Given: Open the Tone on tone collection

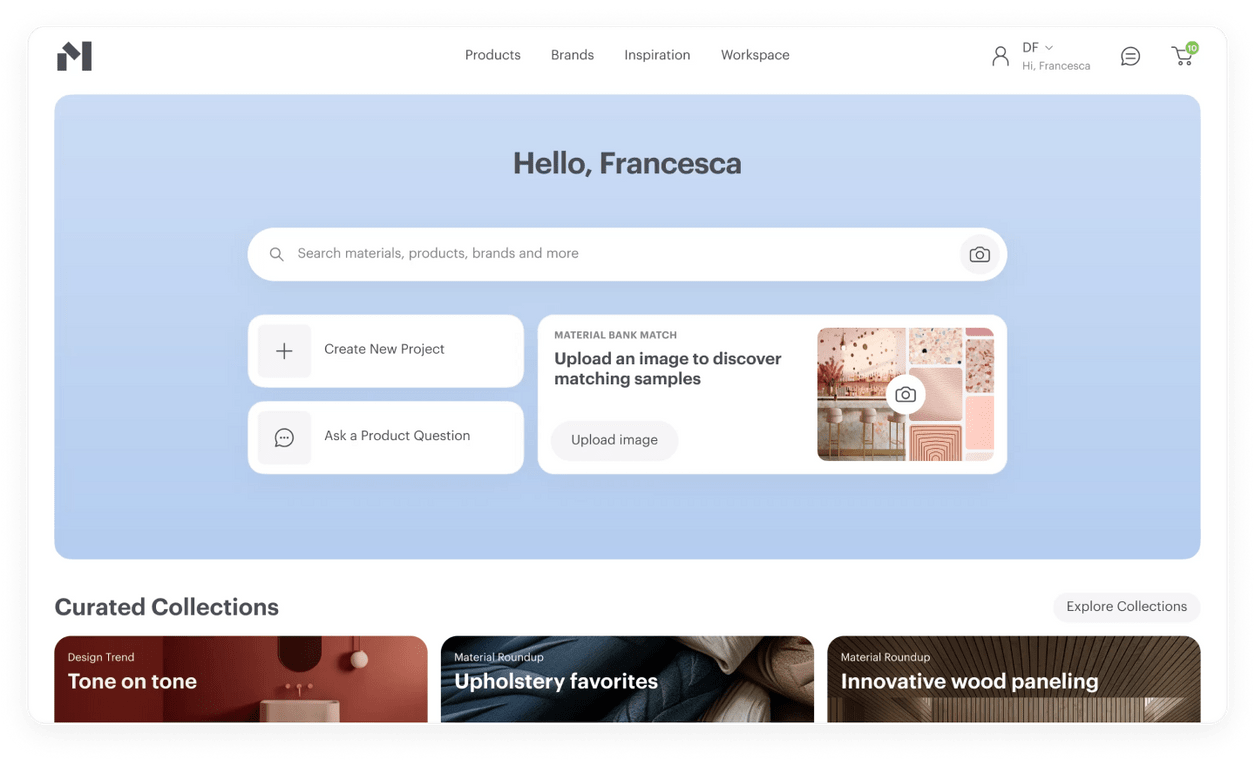Looking at the screenshot, I should 240,680.
